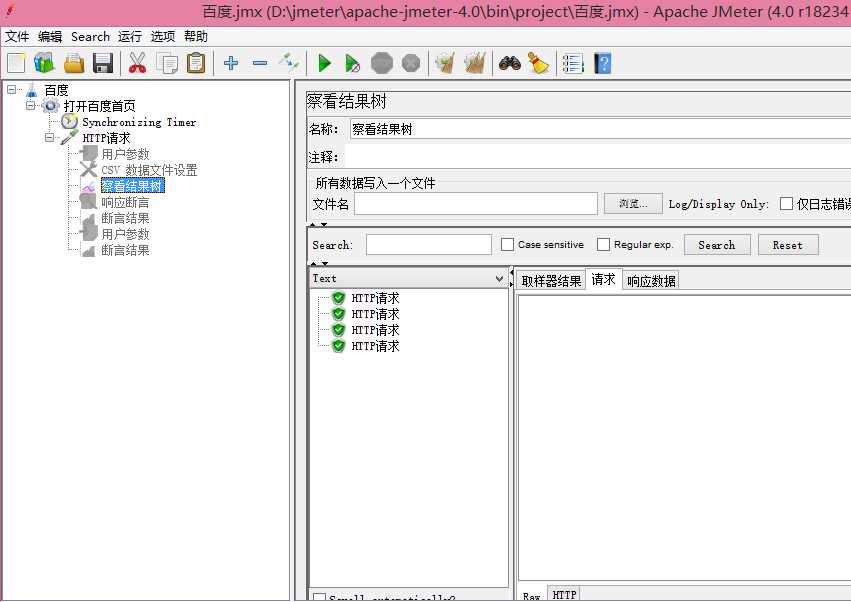Toggle the Regular exp. checkbox
The height and width of the screenshot is (602, 851).
pyautogui.click(x=603, y=244)
